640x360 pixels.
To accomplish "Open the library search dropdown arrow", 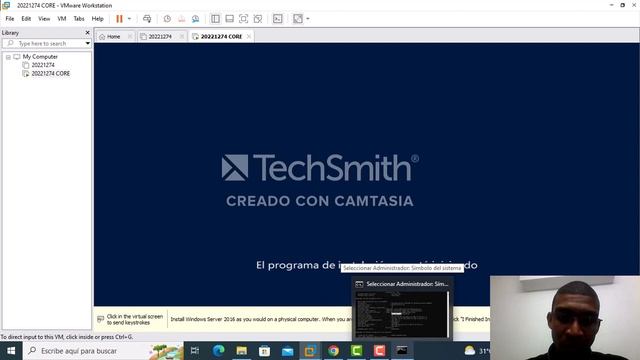I will 87,43.
